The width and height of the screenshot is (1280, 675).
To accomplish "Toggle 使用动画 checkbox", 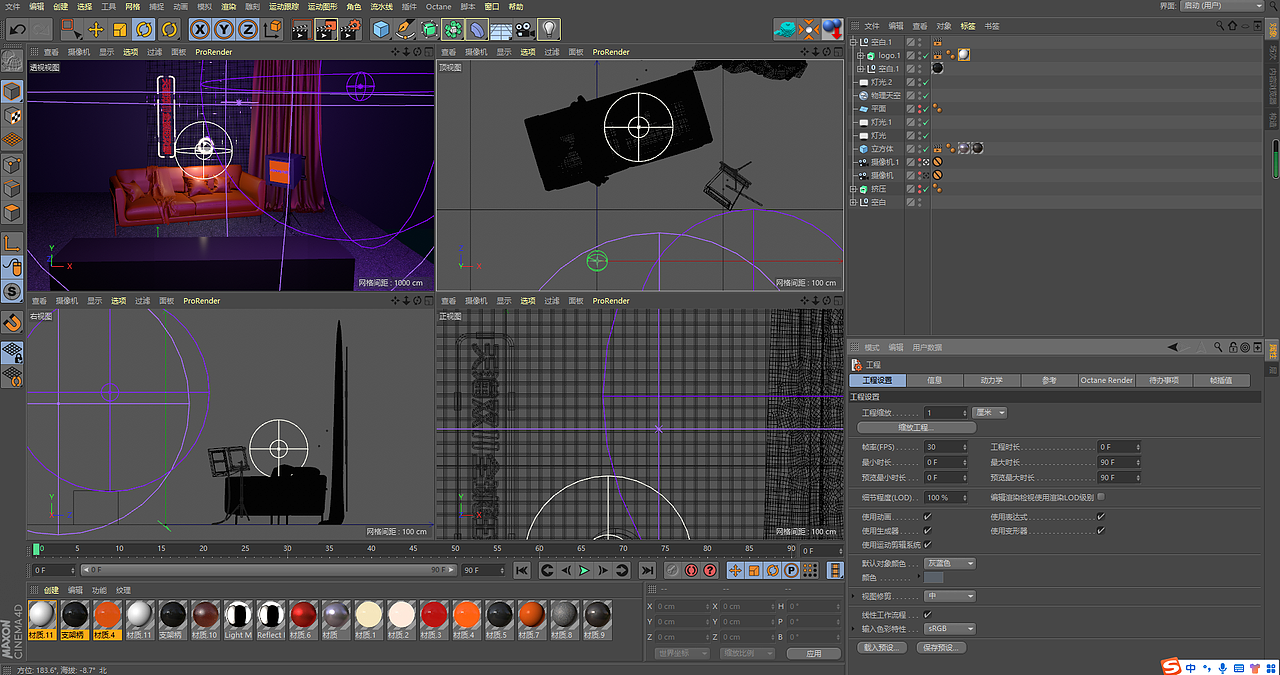I will (927, 517).
